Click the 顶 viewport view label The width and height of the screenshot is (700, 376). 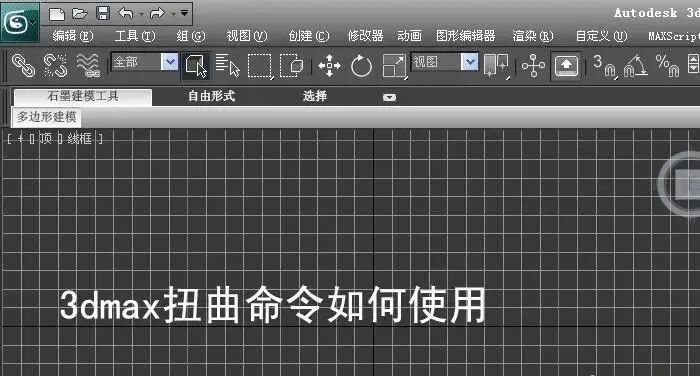point(45,139)
